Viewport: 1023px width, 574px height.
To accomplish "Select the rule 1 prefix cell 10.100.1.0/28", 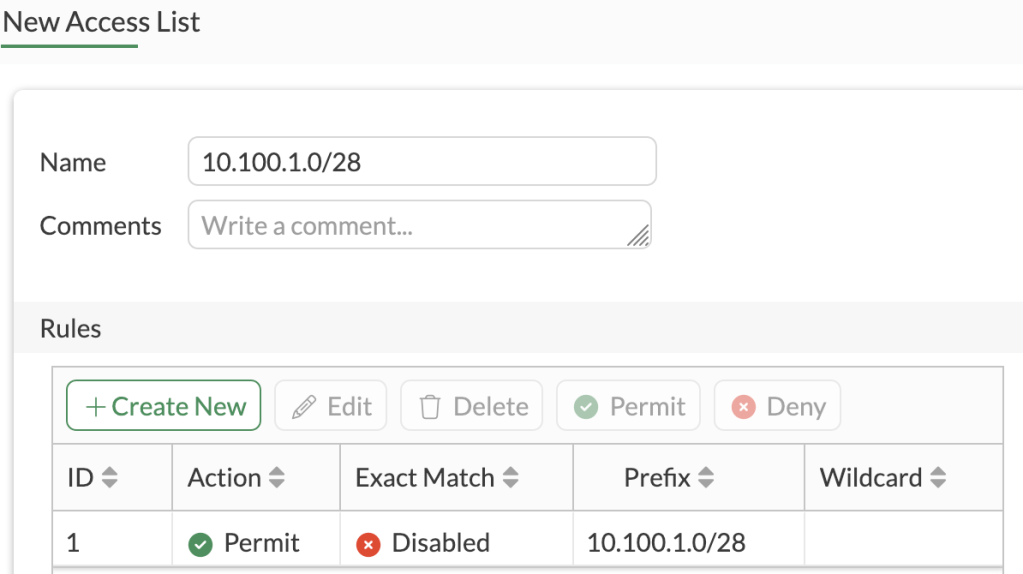I will click(666, 543).
